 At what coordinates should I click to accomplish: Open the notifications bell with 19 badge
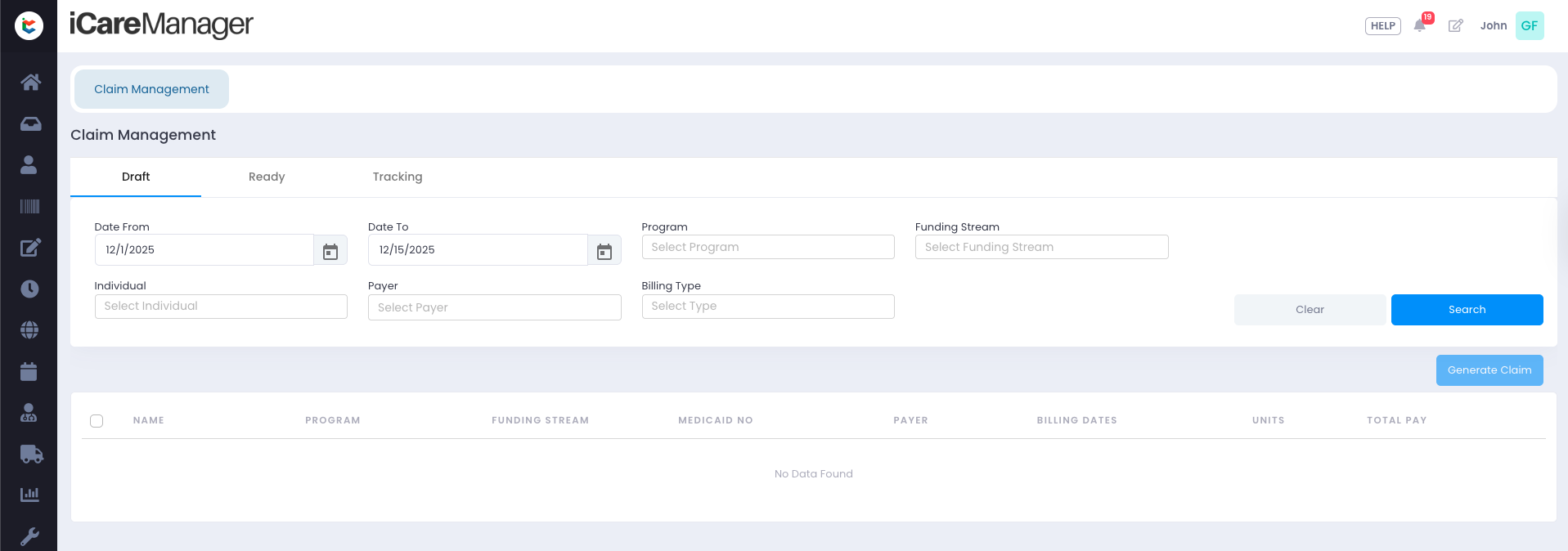click(1421, 25)
